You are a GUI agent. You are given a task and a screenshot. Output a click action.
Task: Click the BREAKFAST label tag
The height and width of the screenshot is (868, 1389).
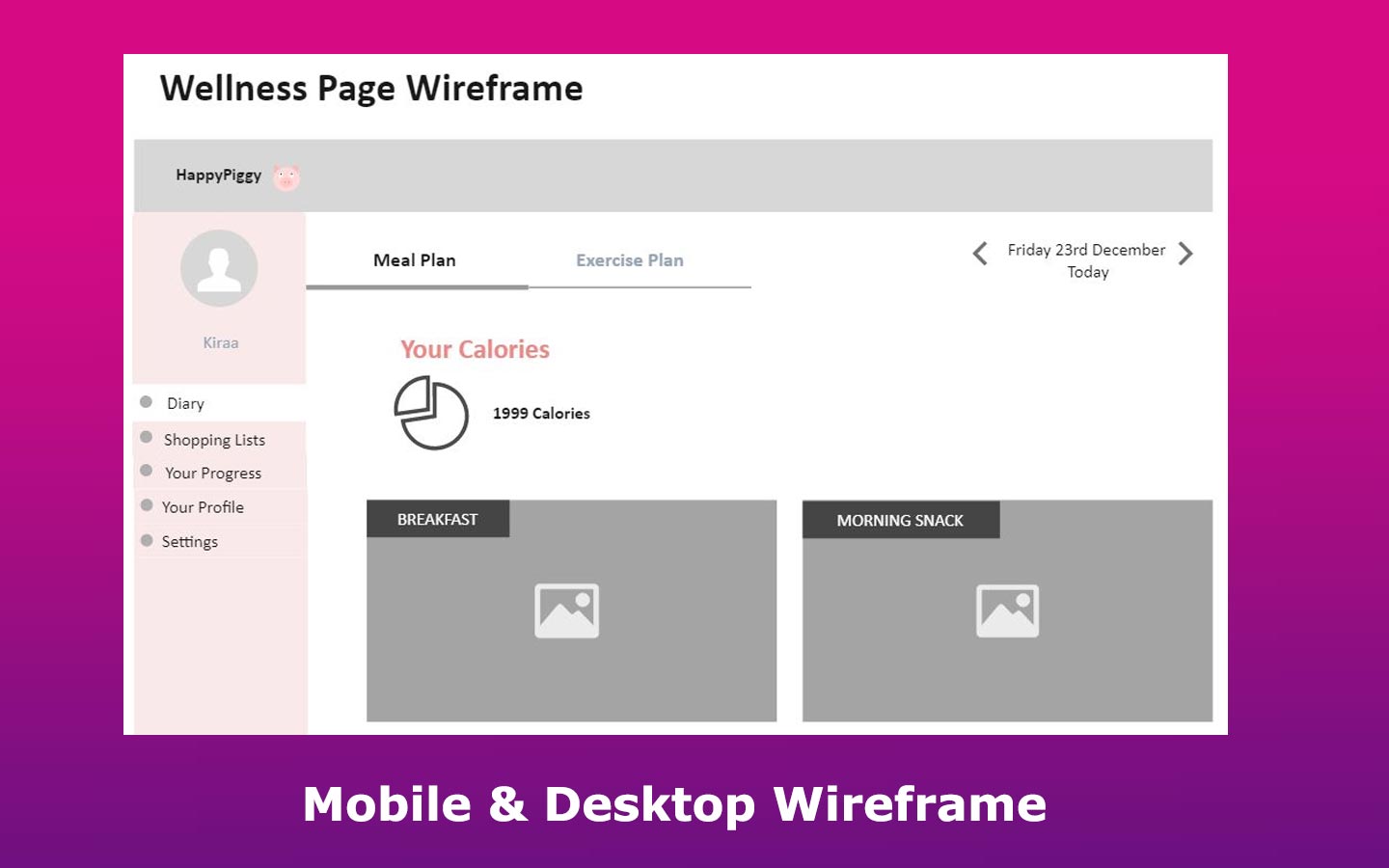[438, 519]
